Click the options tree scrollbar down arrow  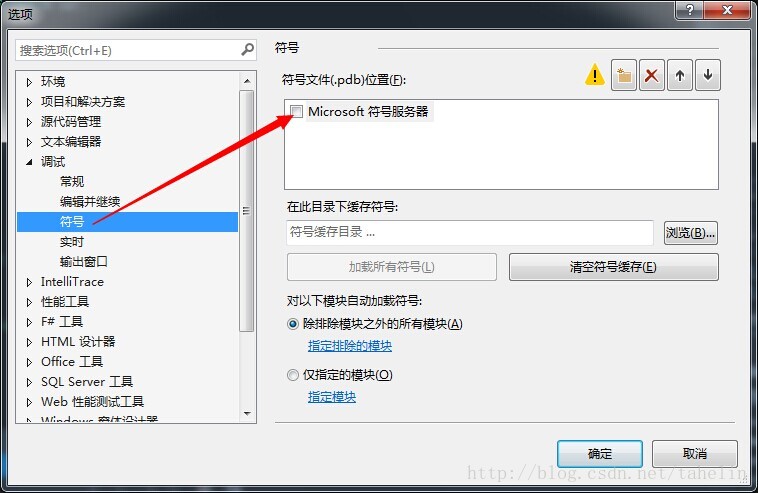[x=247, y=414]
